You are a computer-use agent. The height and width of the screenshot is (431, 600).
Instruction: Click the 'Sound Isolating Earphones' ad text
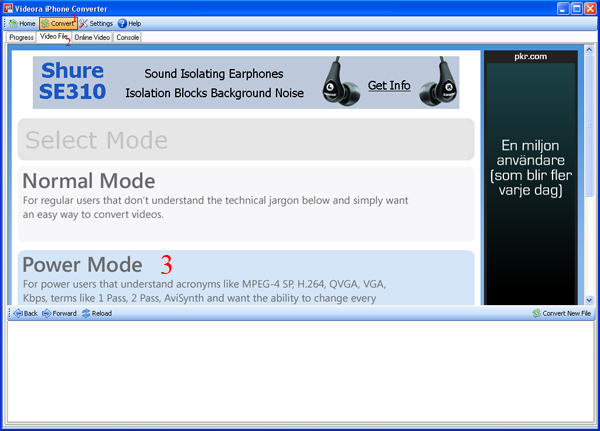(x=214, y=73)
